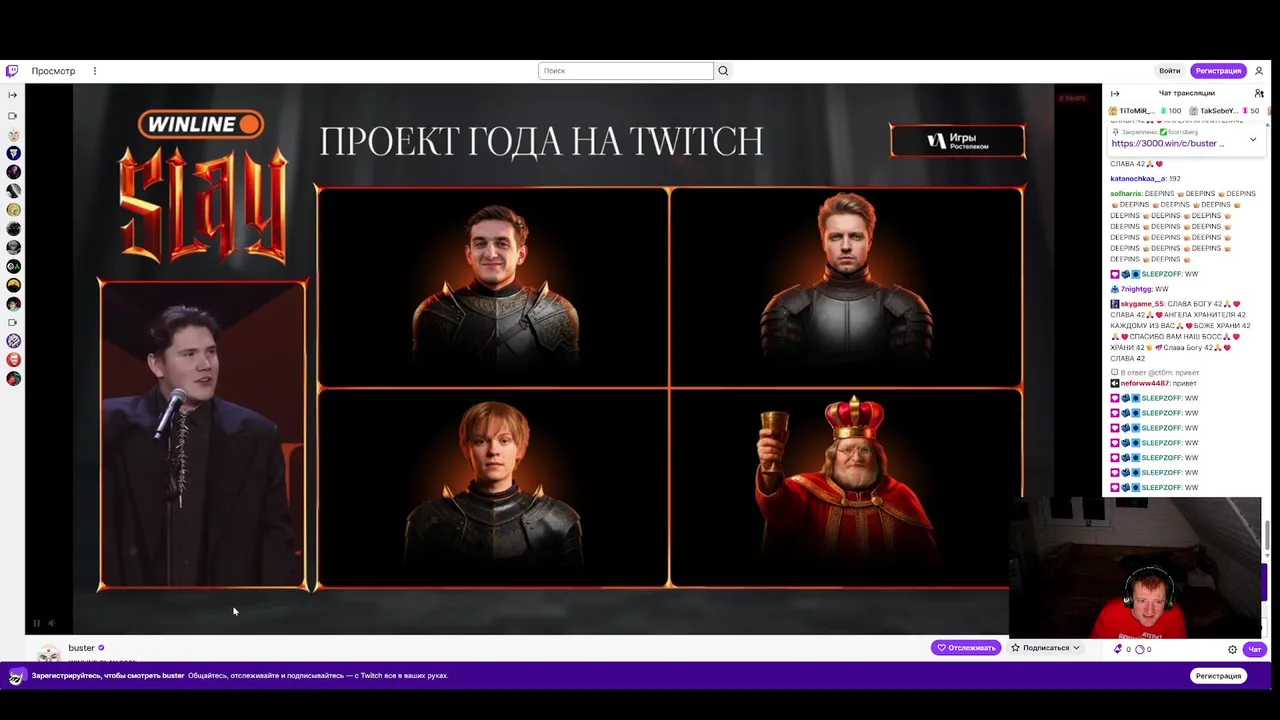Click the Отслеживать follow button
The image size is (1280, 720).
pyautogui.click(x=966, y=648)
